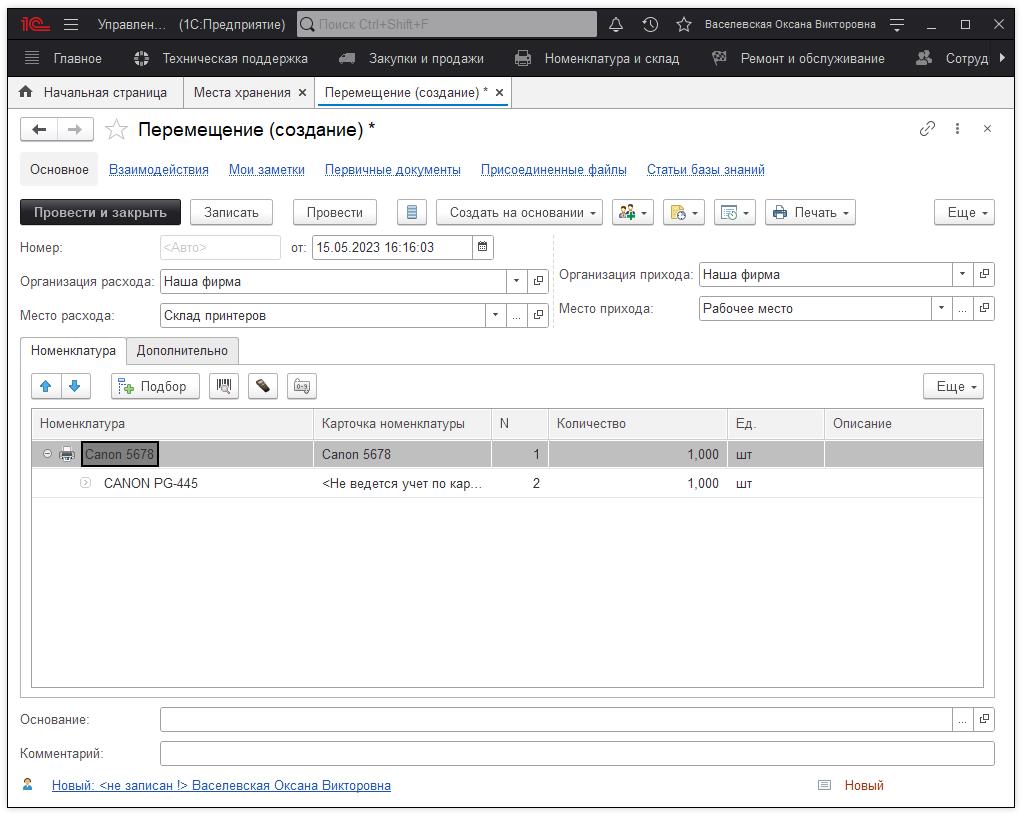Add document to favorites with star icon
1022x815 pixels.
pos(117,130)
